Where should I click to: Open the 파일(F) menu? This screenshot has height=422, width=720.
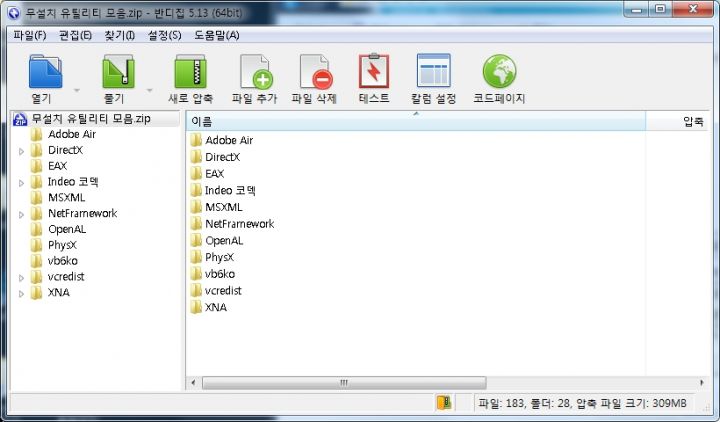(x=30, y=35)
